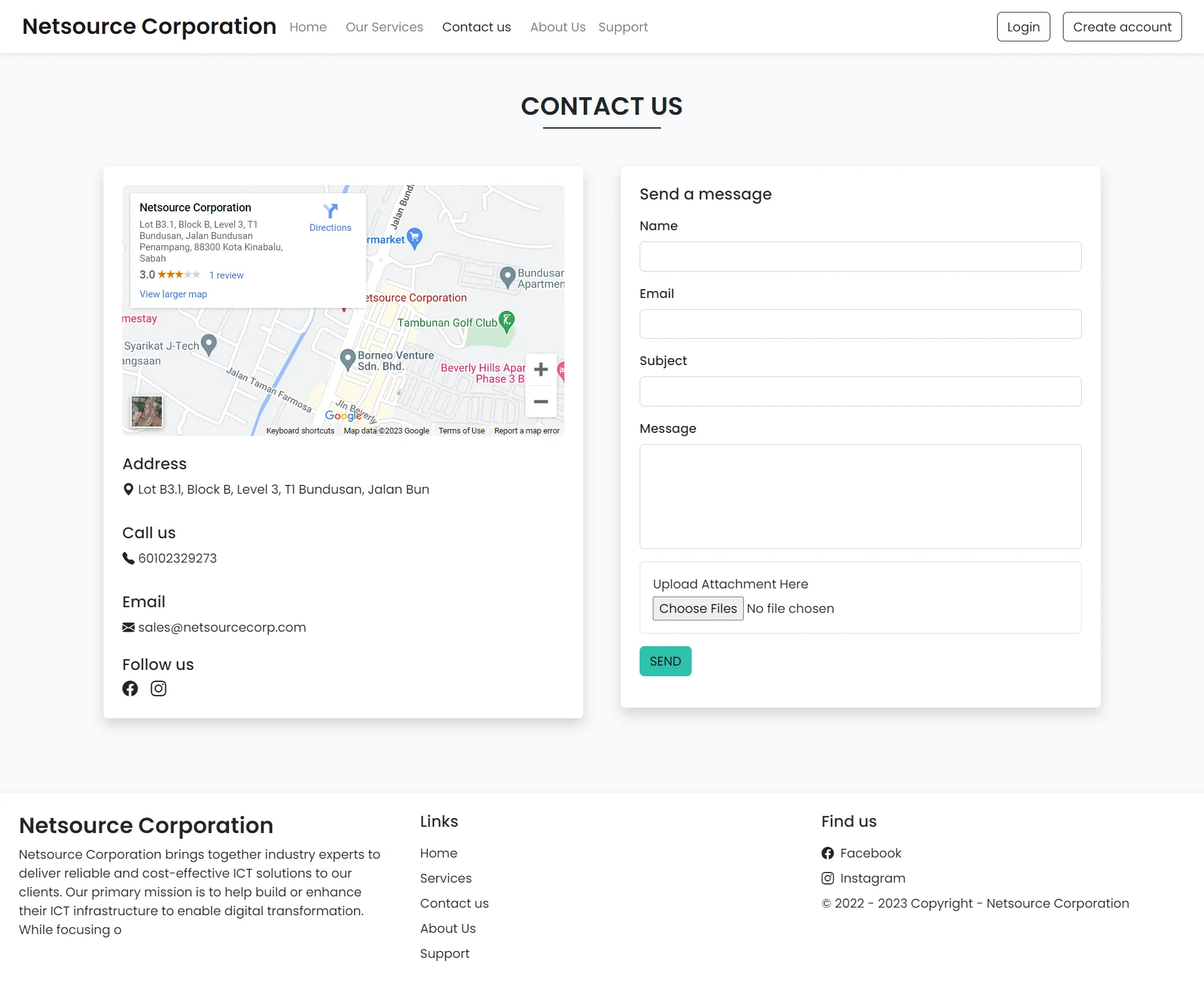Open Support in the top navigation

tap(623, 27)
